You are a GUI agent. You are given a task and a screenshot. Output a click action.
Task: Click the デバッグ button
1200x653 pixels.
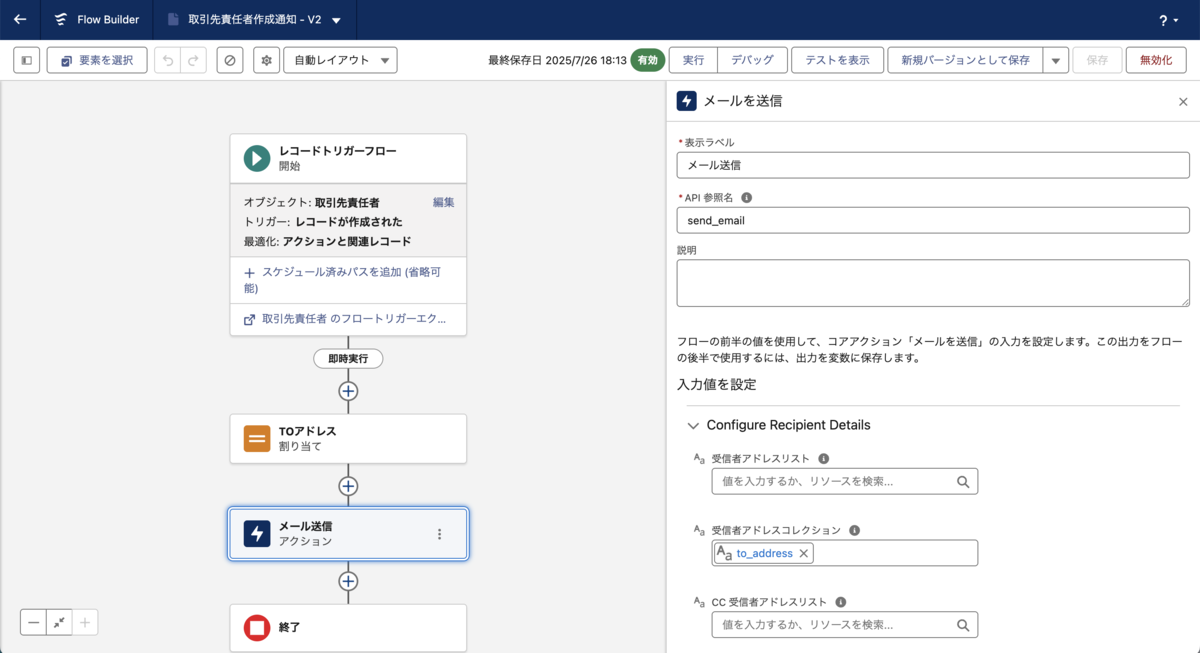[752, 60]
